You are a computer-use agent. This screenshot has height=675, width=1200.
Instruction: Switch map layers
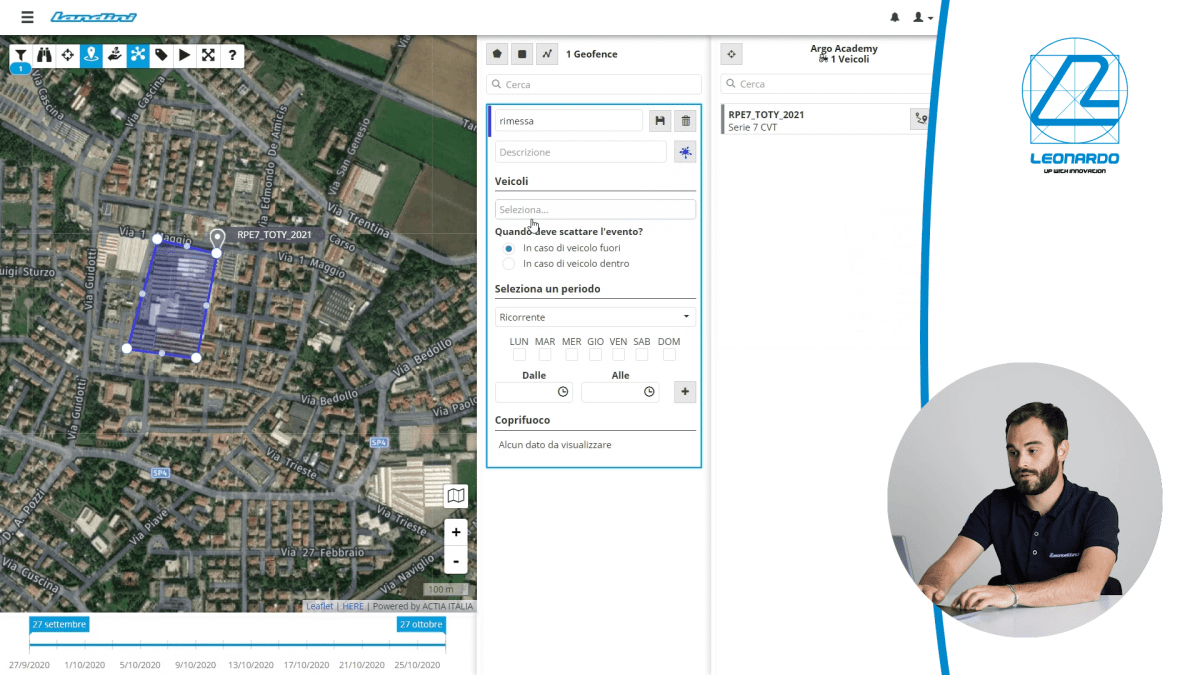(x=456, y=496)
